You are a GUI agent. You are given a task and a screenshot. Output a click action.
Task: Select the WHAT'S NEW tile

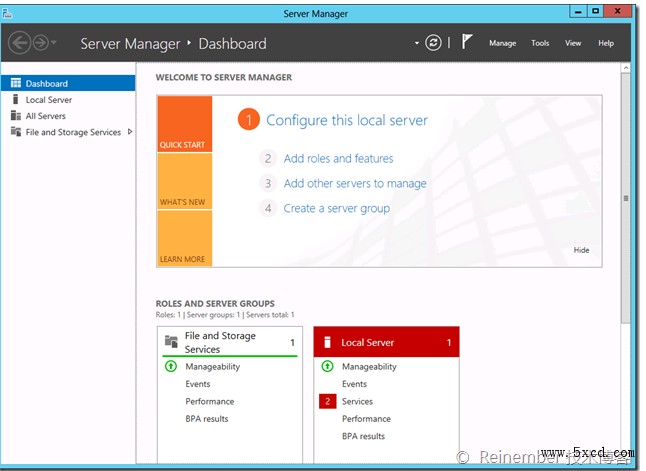(185, 181)
